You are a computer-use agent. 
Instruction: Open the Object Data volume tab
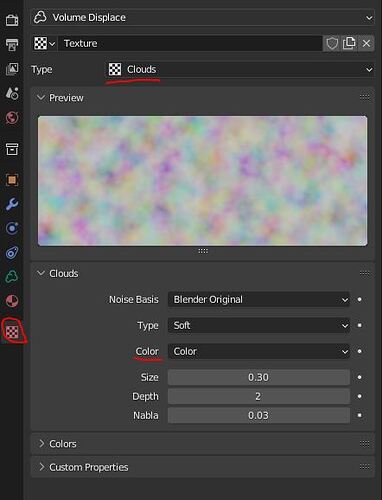pyautogui.click(x=12, y=277)
